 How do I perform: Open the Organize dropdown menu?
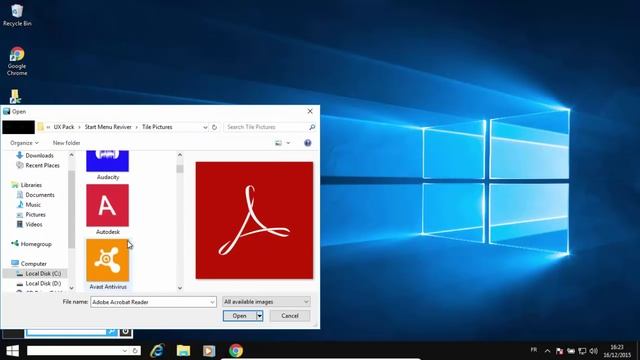click(x=24, y=143)
